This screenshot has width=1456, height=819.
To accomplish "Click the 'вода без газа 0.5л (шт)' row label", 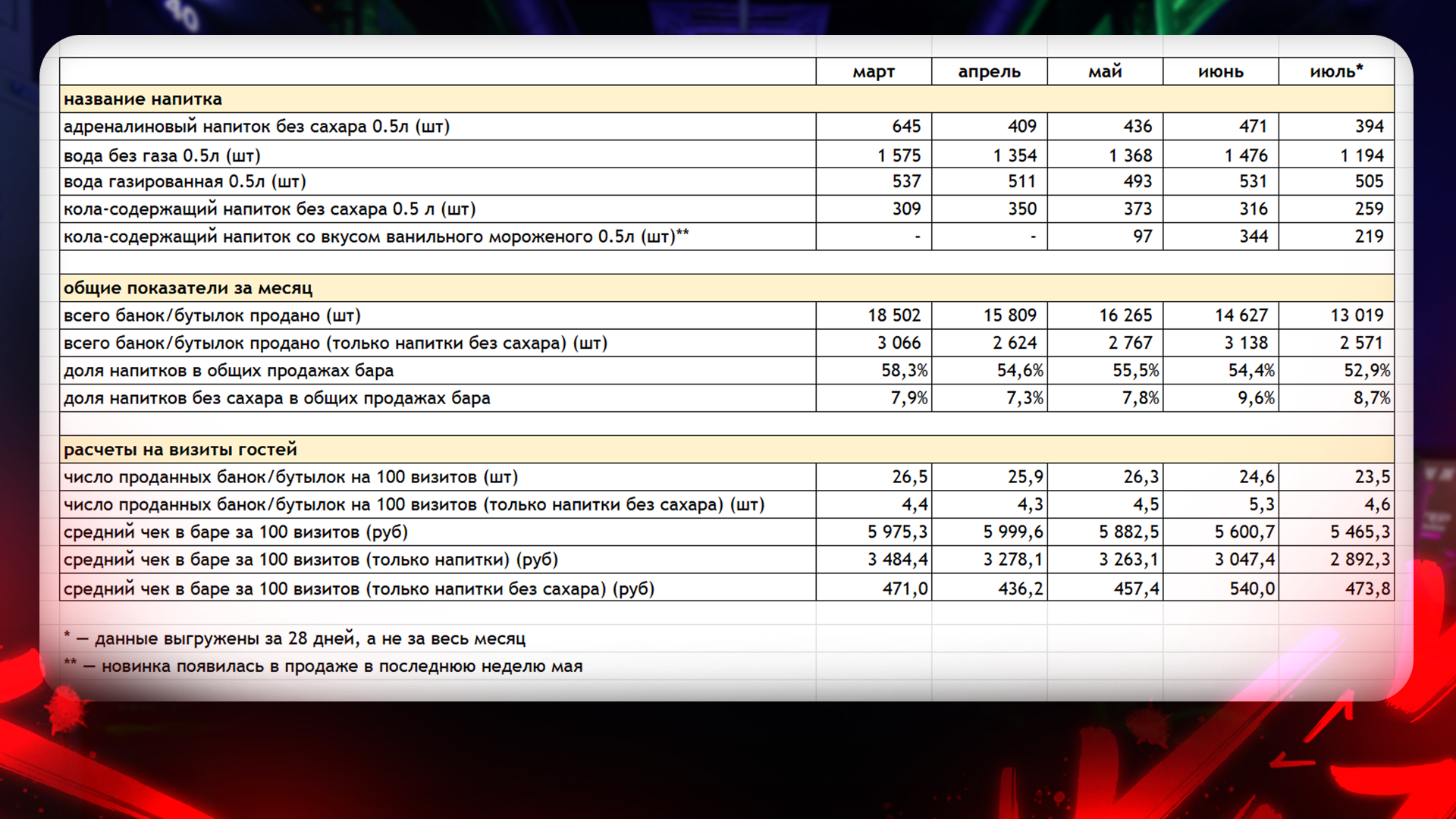I will pos(162,155).
